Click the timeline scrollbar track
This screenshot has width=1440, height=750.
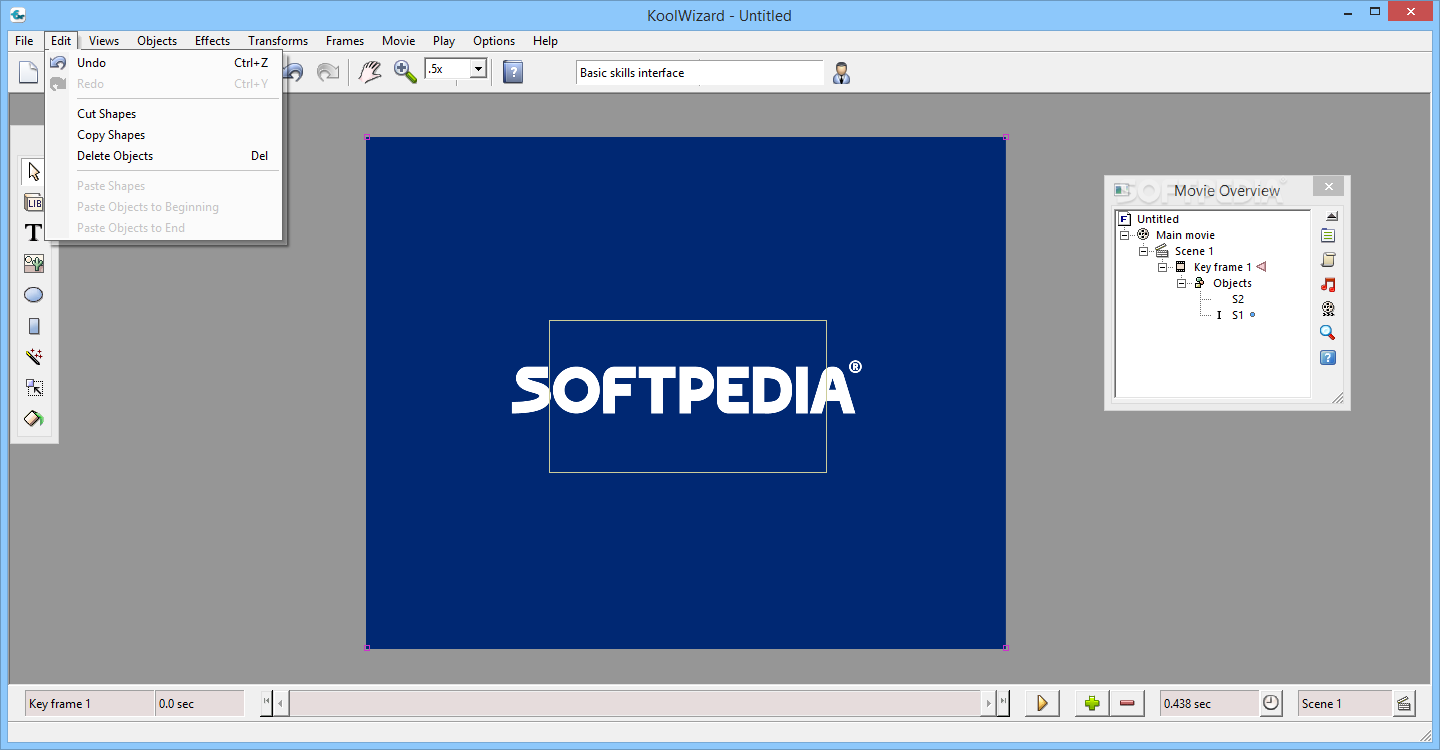click(x=637, y=703)
